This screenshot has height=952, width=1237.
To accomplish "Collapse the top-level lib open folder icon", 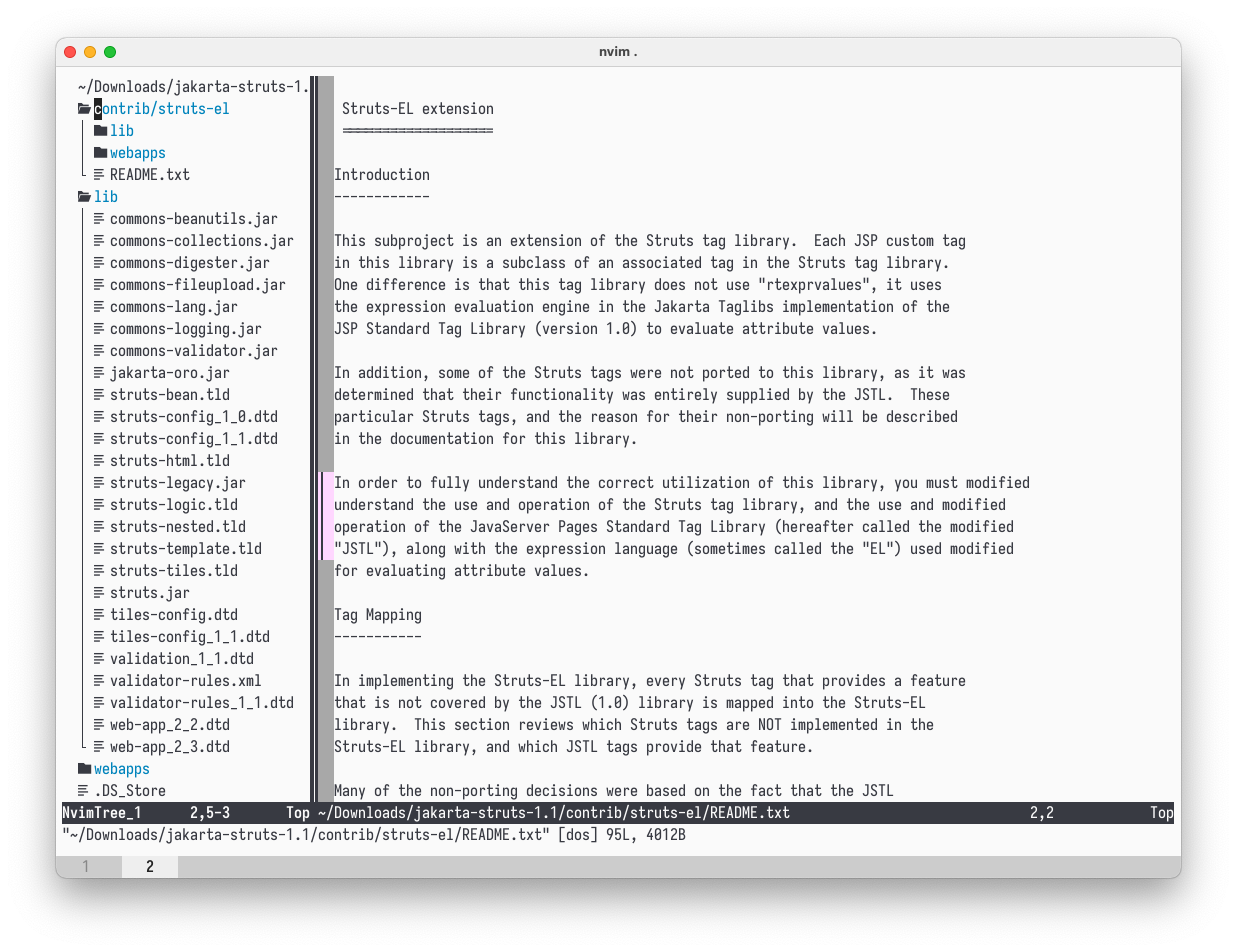I will pos(84,197).
